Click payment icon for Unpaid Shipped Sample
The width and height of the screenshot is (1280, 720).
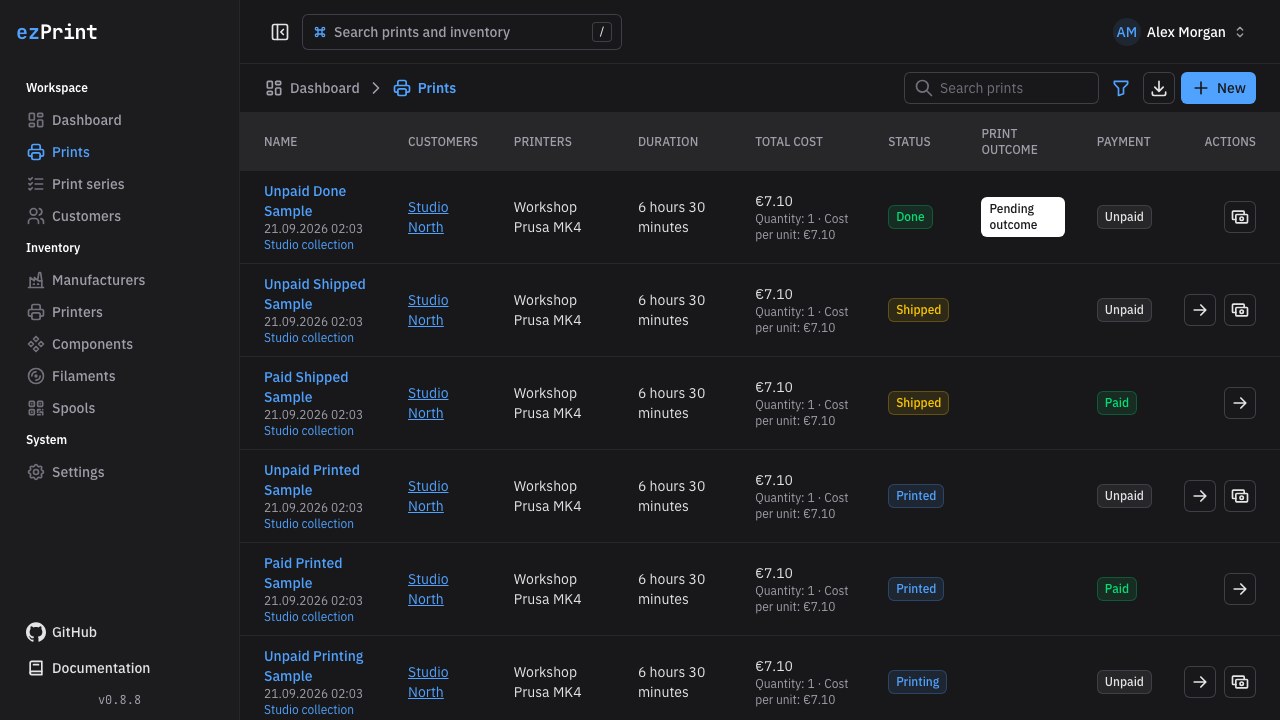click(x=1240, y=310)
